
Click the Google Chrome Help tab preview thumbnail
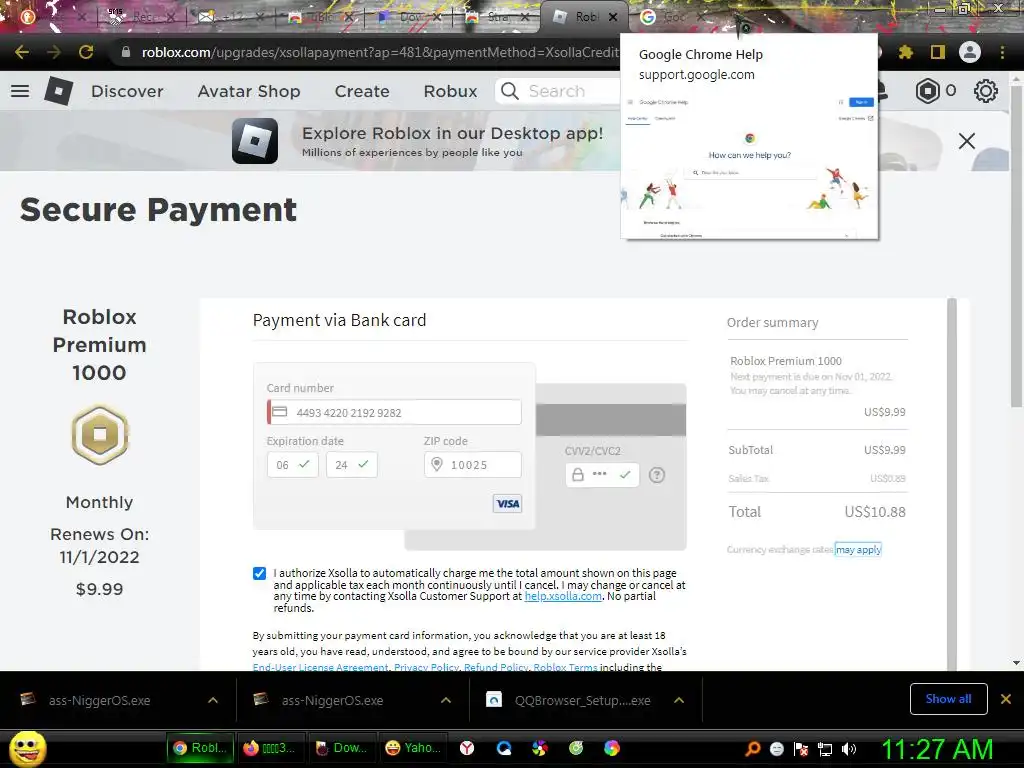pos(749,166)
